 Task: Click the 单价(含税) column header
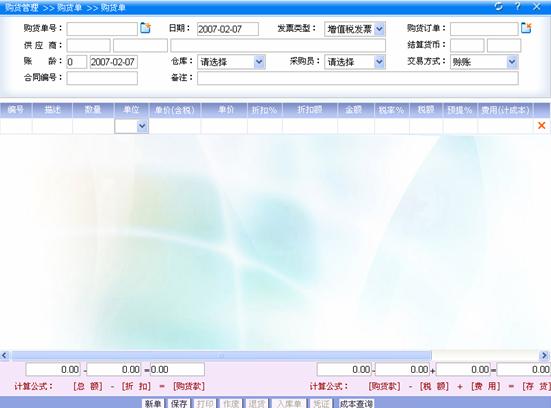click(x=175, y=110)
